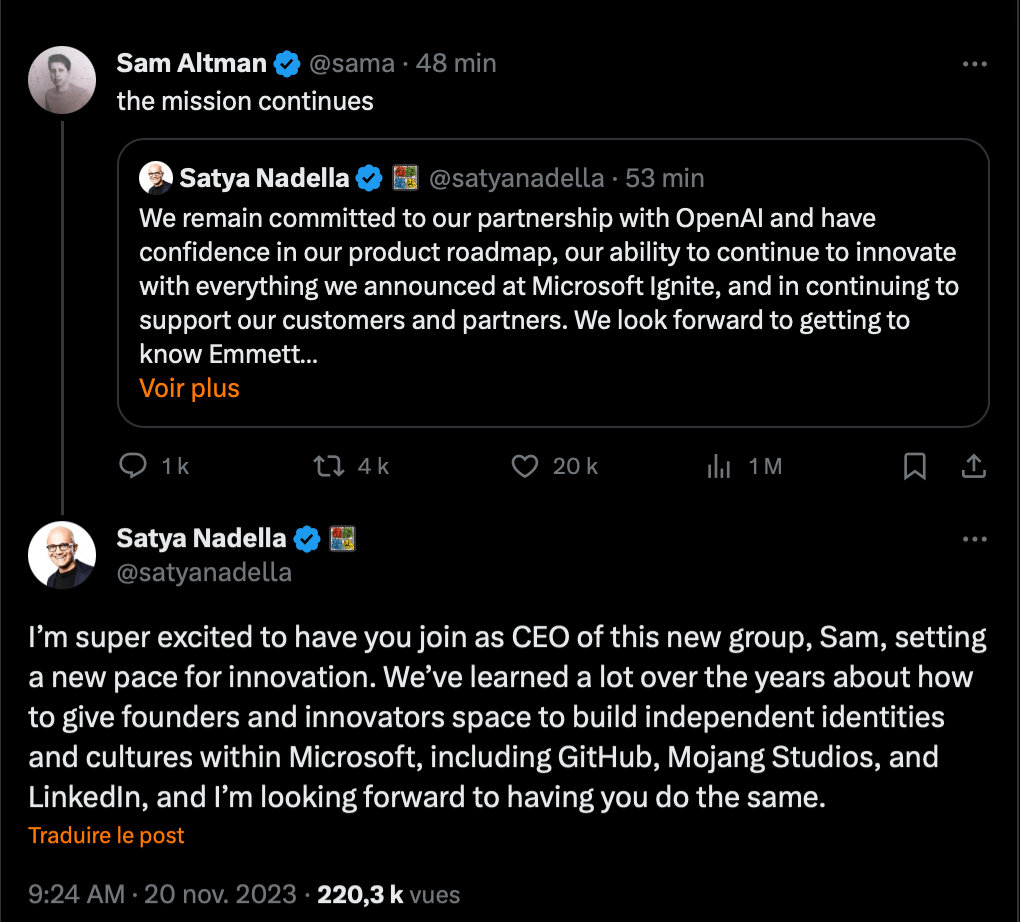Image resolution: width=1020 pixels, height=922 pixels.
Task: Click Satya Nadella's name in the reply
Action: 200,538
